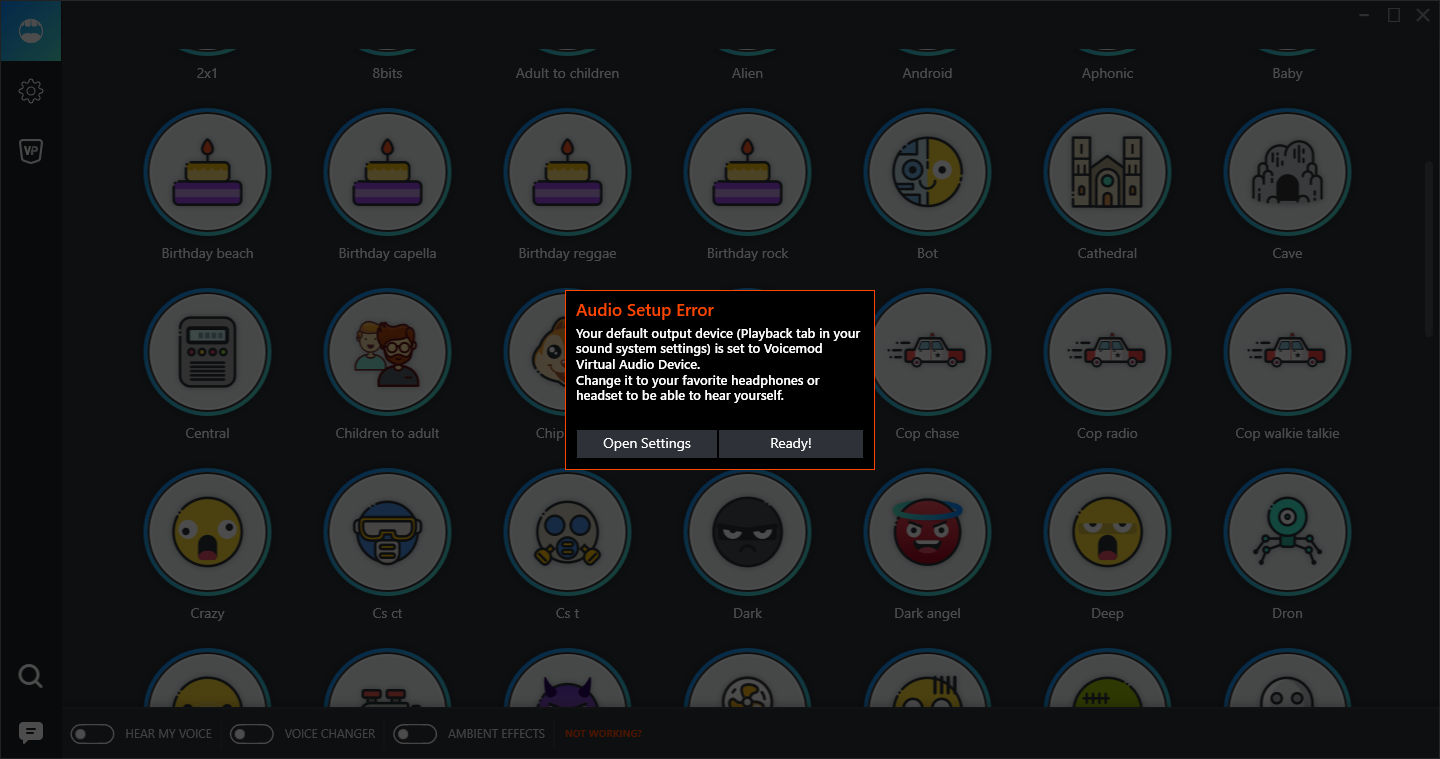
Task: Turn on the Ambient Effects switch
Action: pyautogui.click(x=415, y=734)
